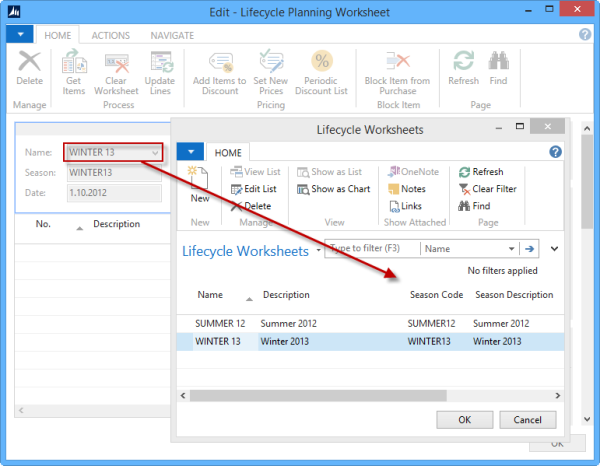This screenshot has width=600, height=466.
Task: Click main window down scroll arrow
Action: [587, 419]
